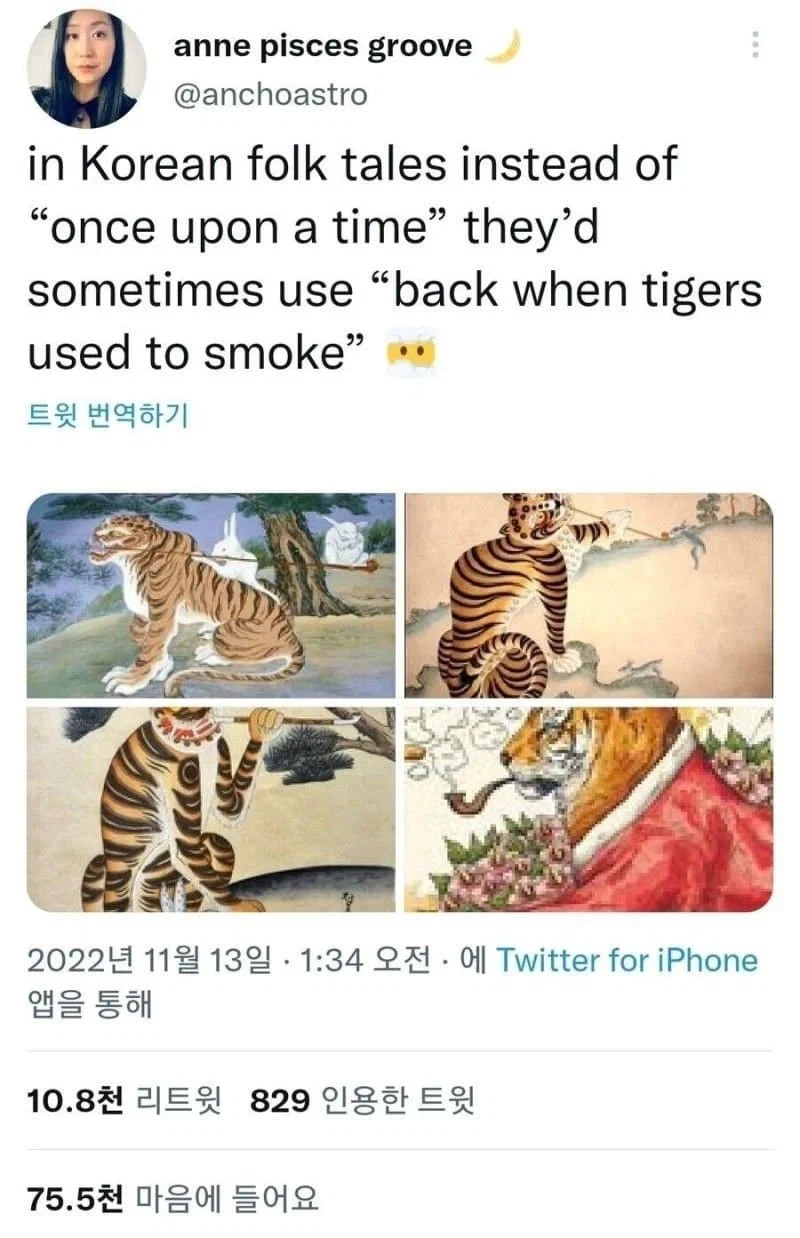Open the Twitter for iPhone source link

pos(632,958)
